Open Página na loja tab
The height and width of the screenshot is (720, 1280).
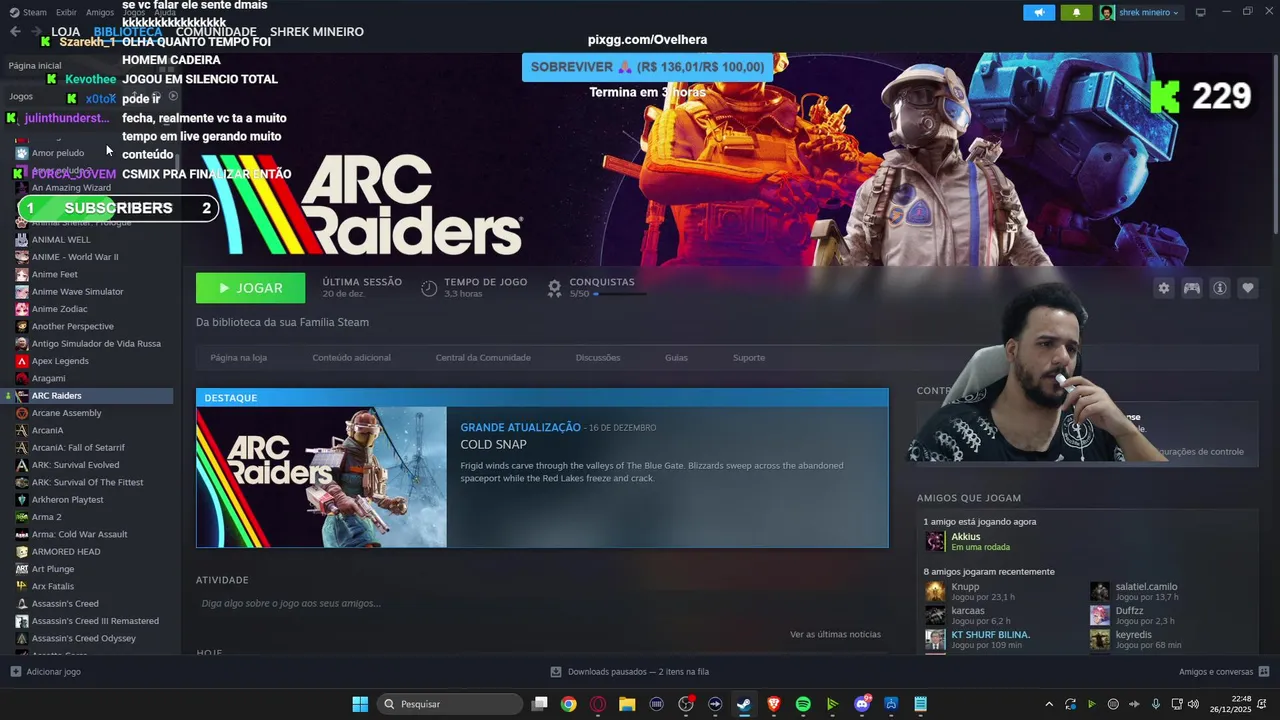(238, 357)
